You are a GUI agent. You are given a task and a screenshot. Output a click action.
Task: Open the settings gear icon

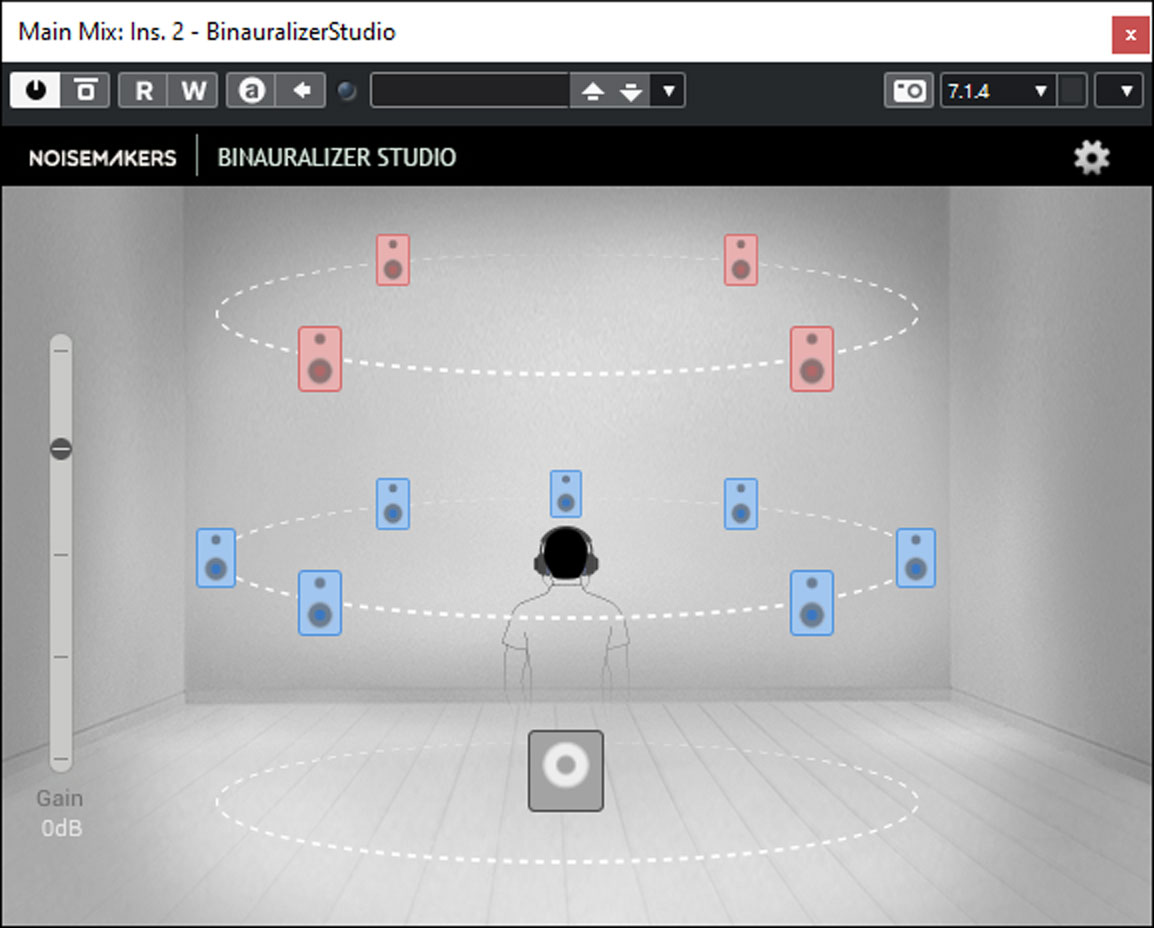click(x=1091, y=158)
